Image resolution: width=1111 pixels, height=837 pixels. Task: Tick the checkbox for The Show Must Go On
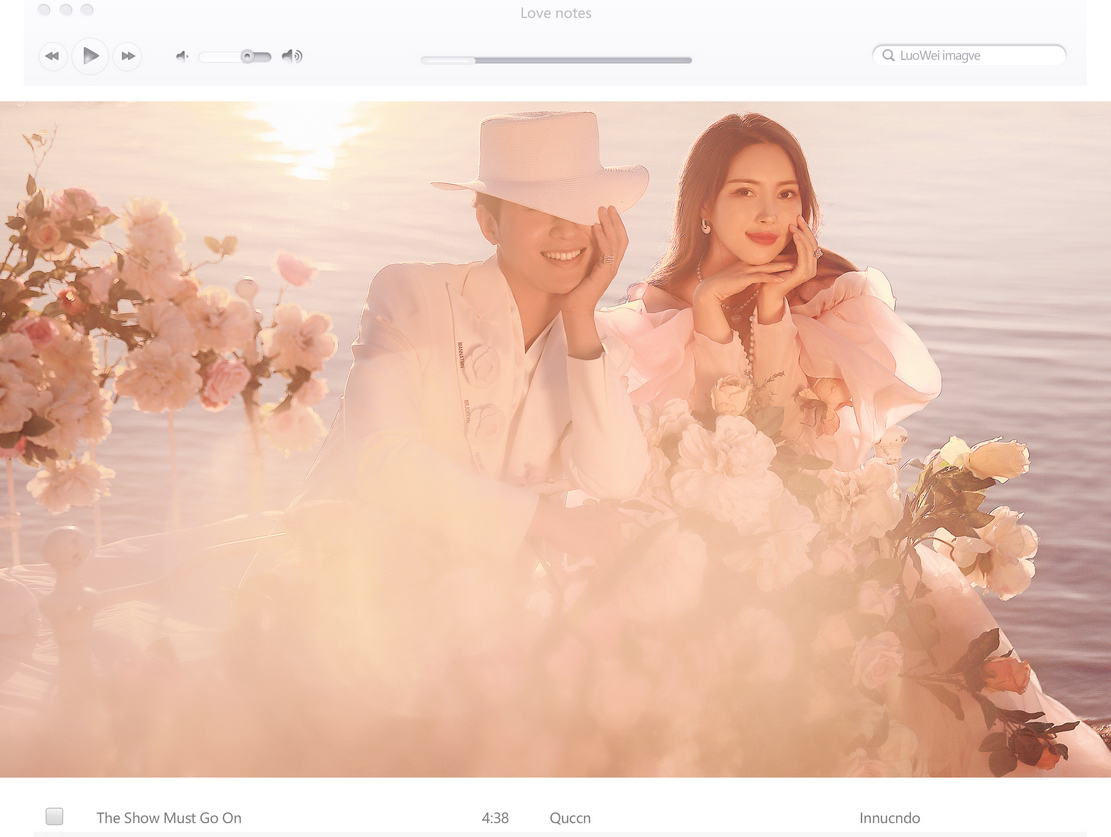tap(55, 816)
